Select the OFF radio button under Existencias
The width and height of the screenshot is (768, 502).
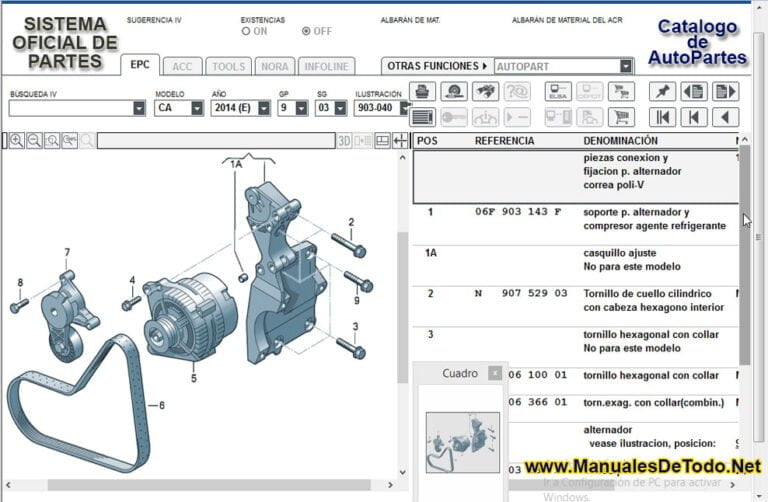click(x=306, y=31)
